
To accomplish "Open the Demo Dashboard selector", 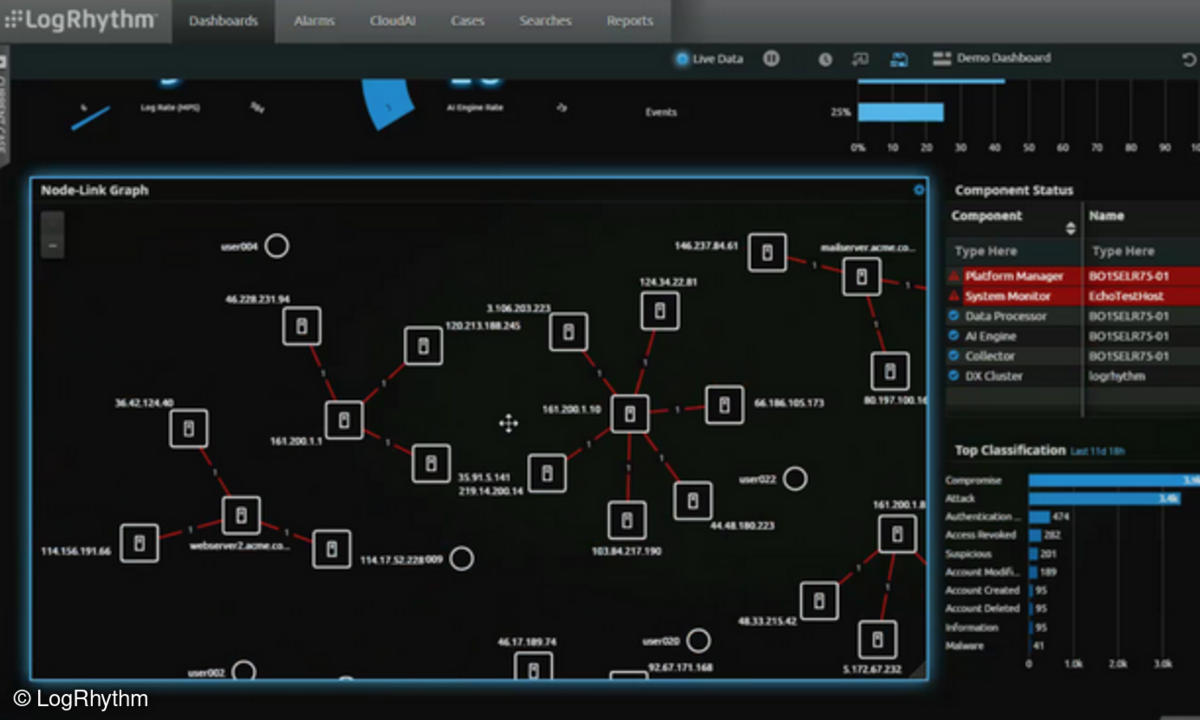I will click(992, 58).
